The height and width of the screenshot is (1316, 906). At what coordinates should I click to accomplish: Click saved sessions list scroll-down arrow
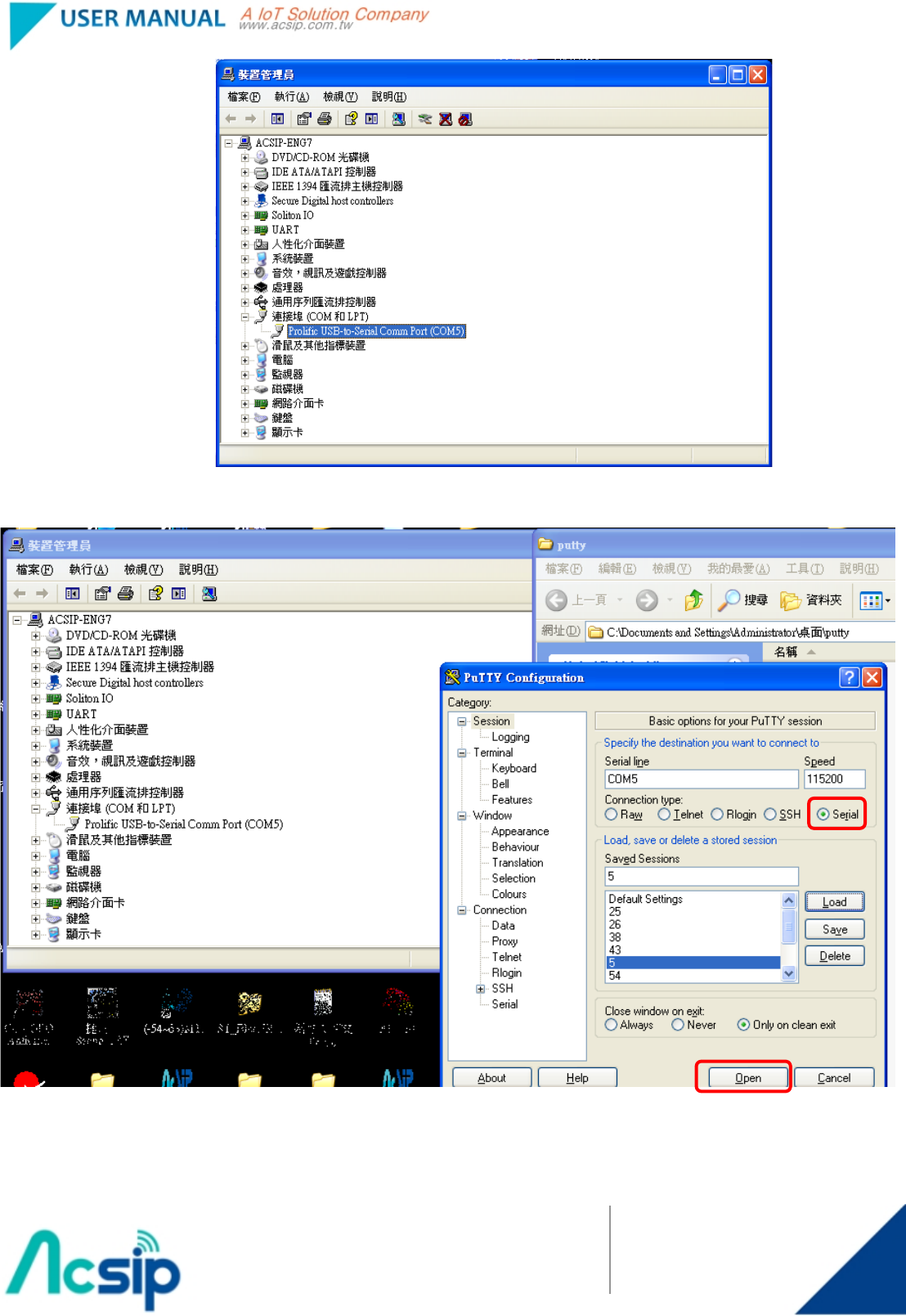789,973
